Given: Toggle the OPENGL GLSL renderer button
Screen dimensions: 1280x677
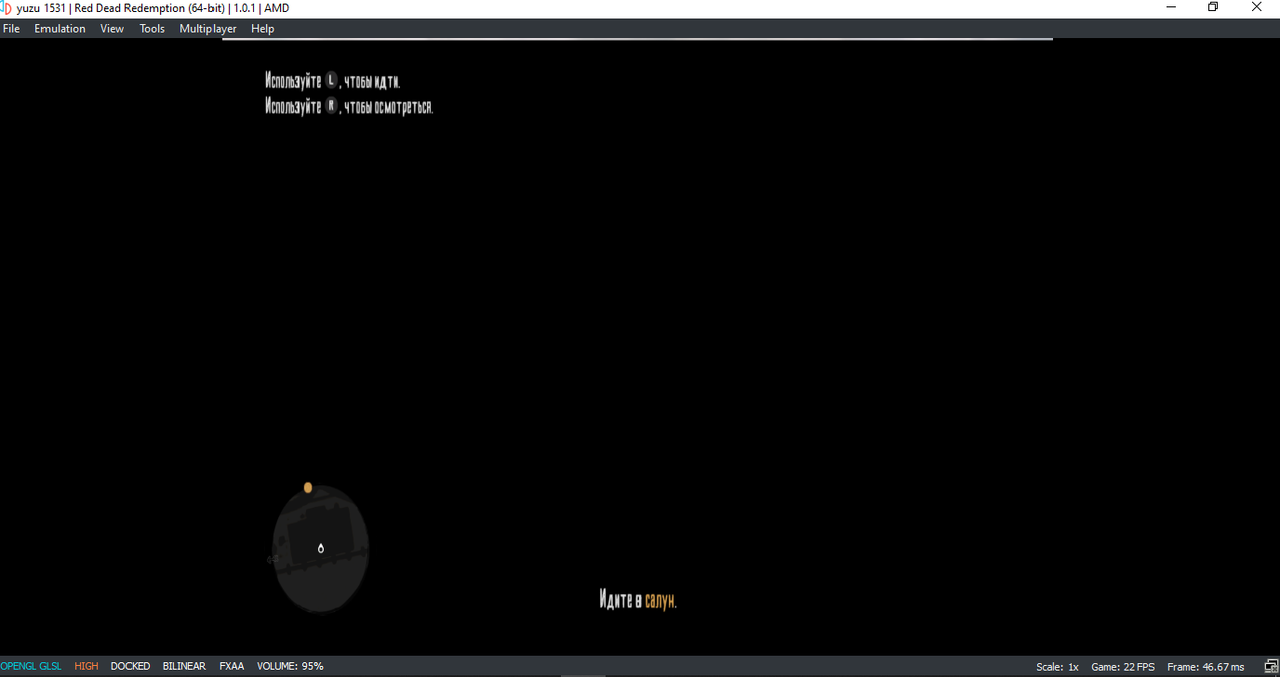Looking at the screenshot, I should (x=31, y=666).
